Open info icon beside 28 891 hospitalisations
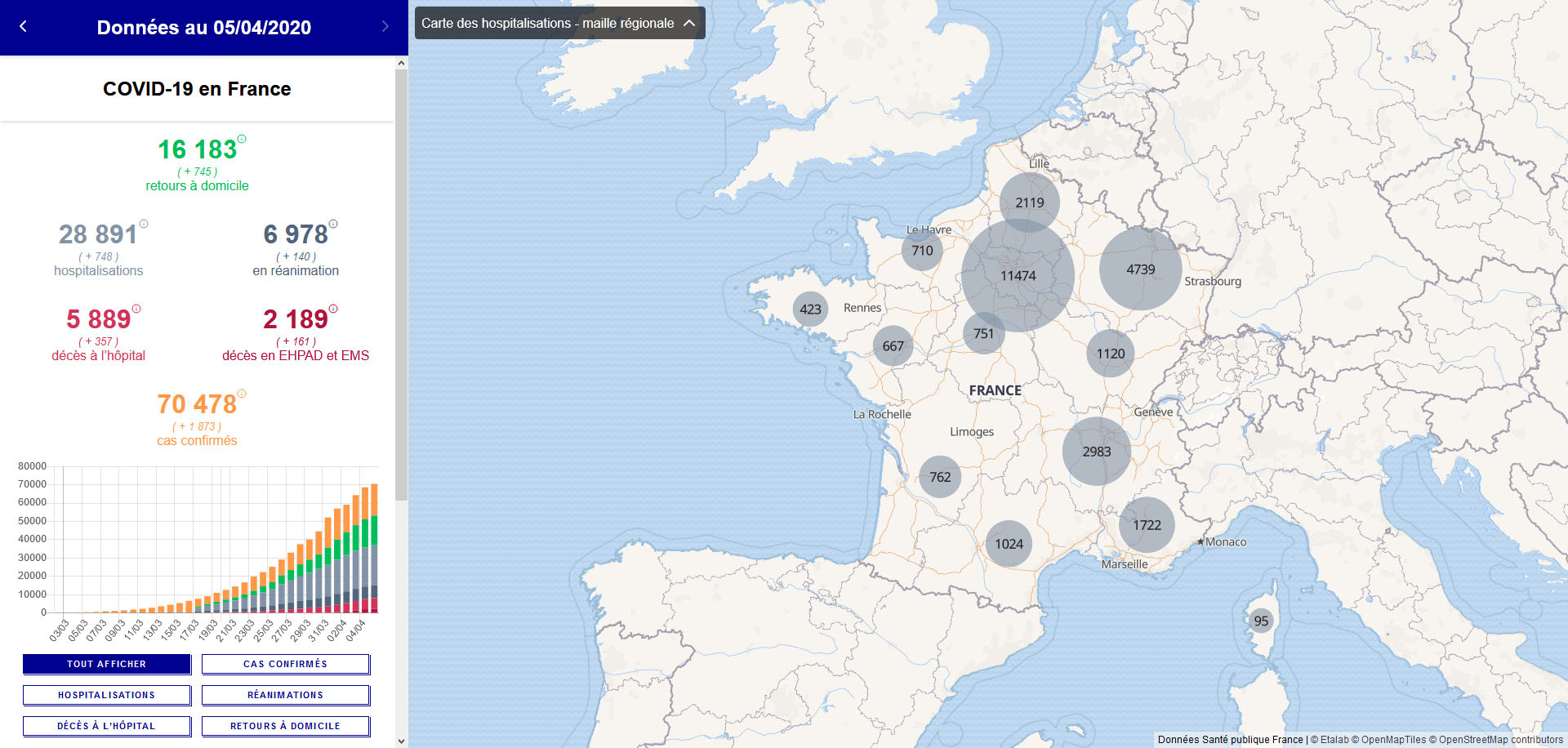1568x748 pixels. click(144, 224)
